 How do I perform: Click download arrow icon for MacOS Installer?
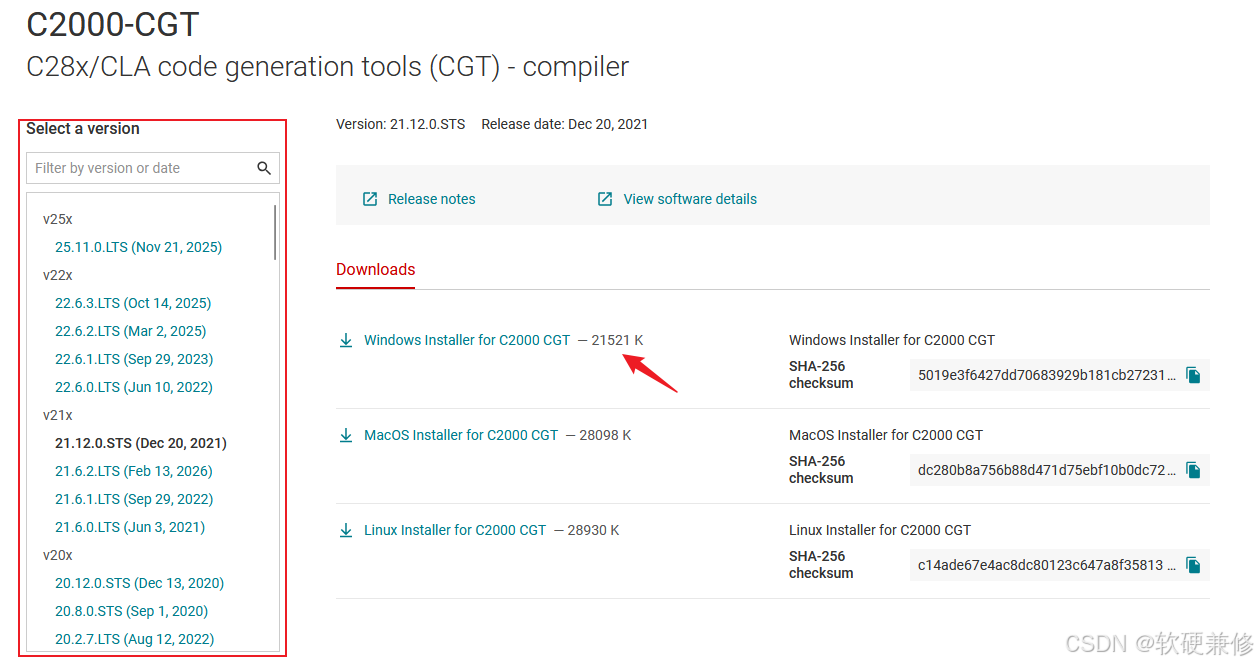[x=346, y=435]
